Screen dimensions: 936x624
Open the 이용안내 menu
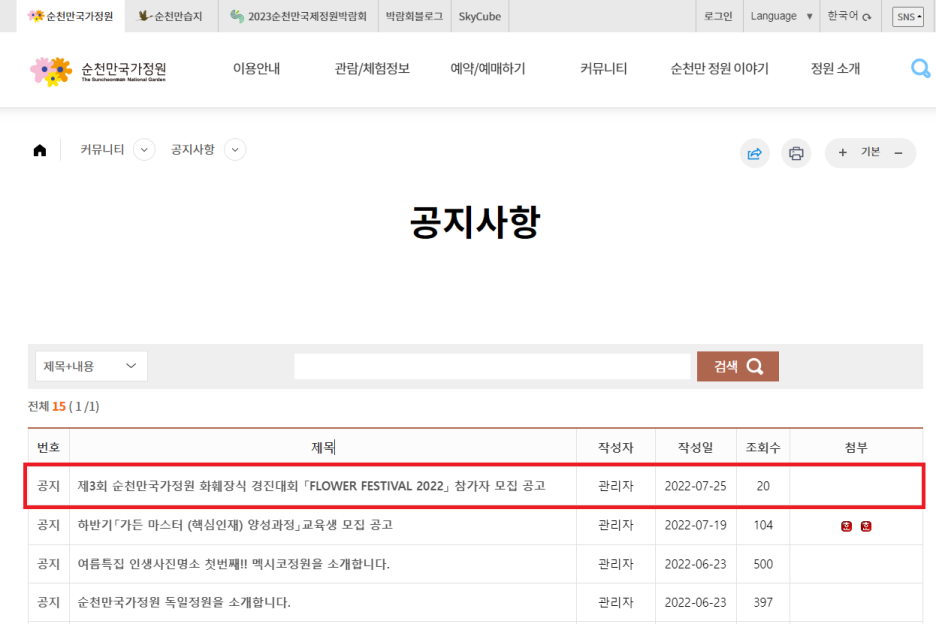point(256,69)
